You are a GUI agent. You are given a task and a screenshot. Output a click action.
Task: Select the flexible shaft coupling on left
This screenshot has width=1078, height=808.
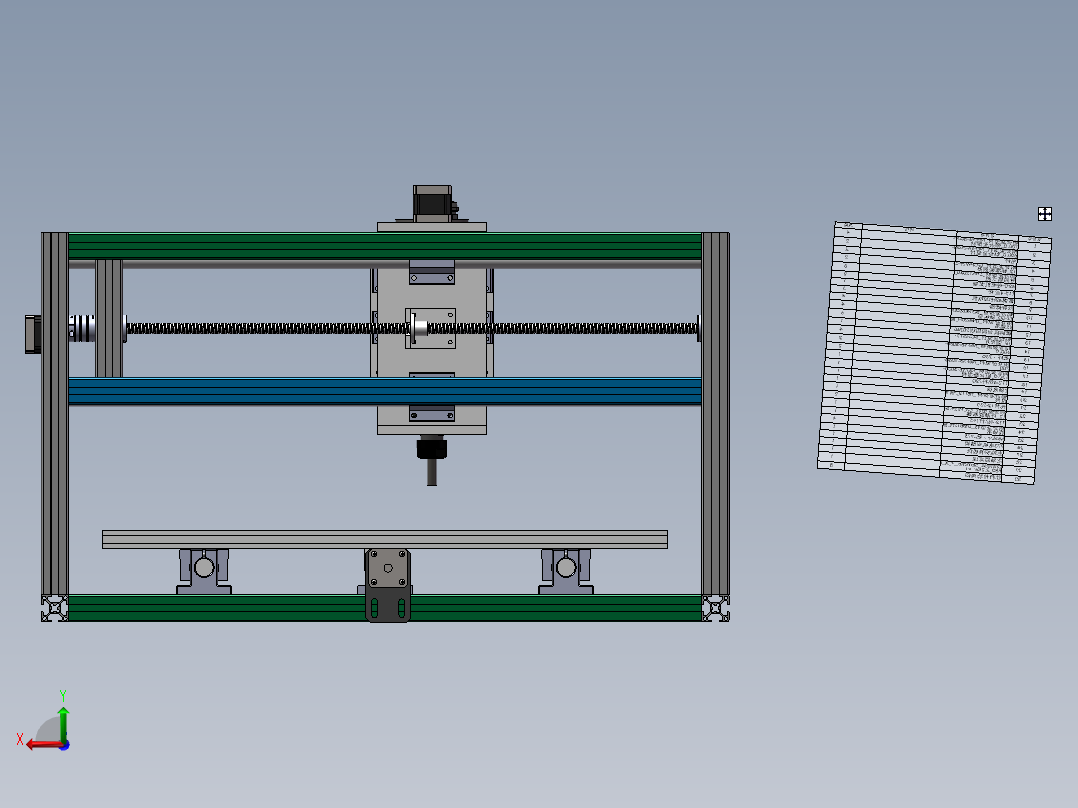[82, 328]
